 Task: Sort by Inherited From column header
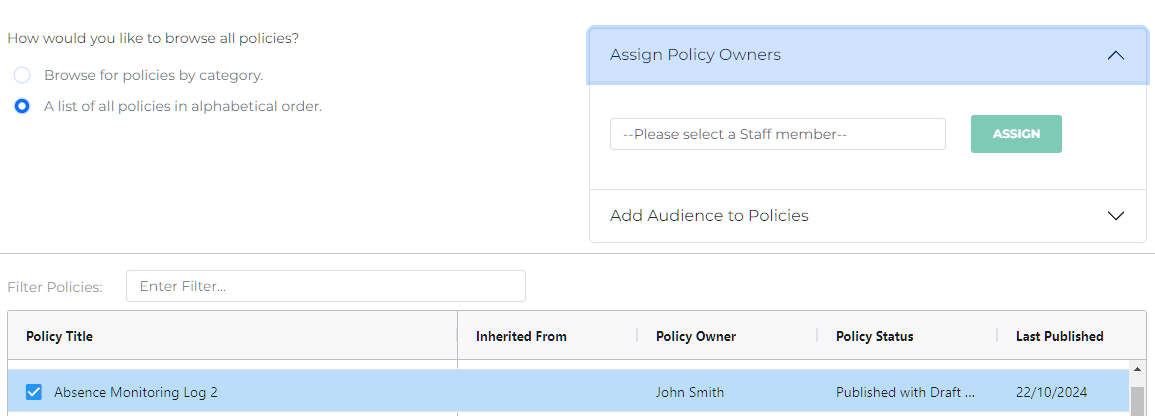coord(521,336)
